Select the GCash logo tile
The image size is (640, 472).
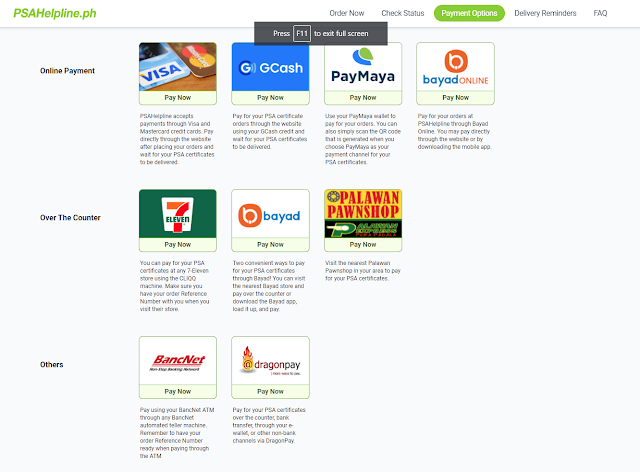270,67
